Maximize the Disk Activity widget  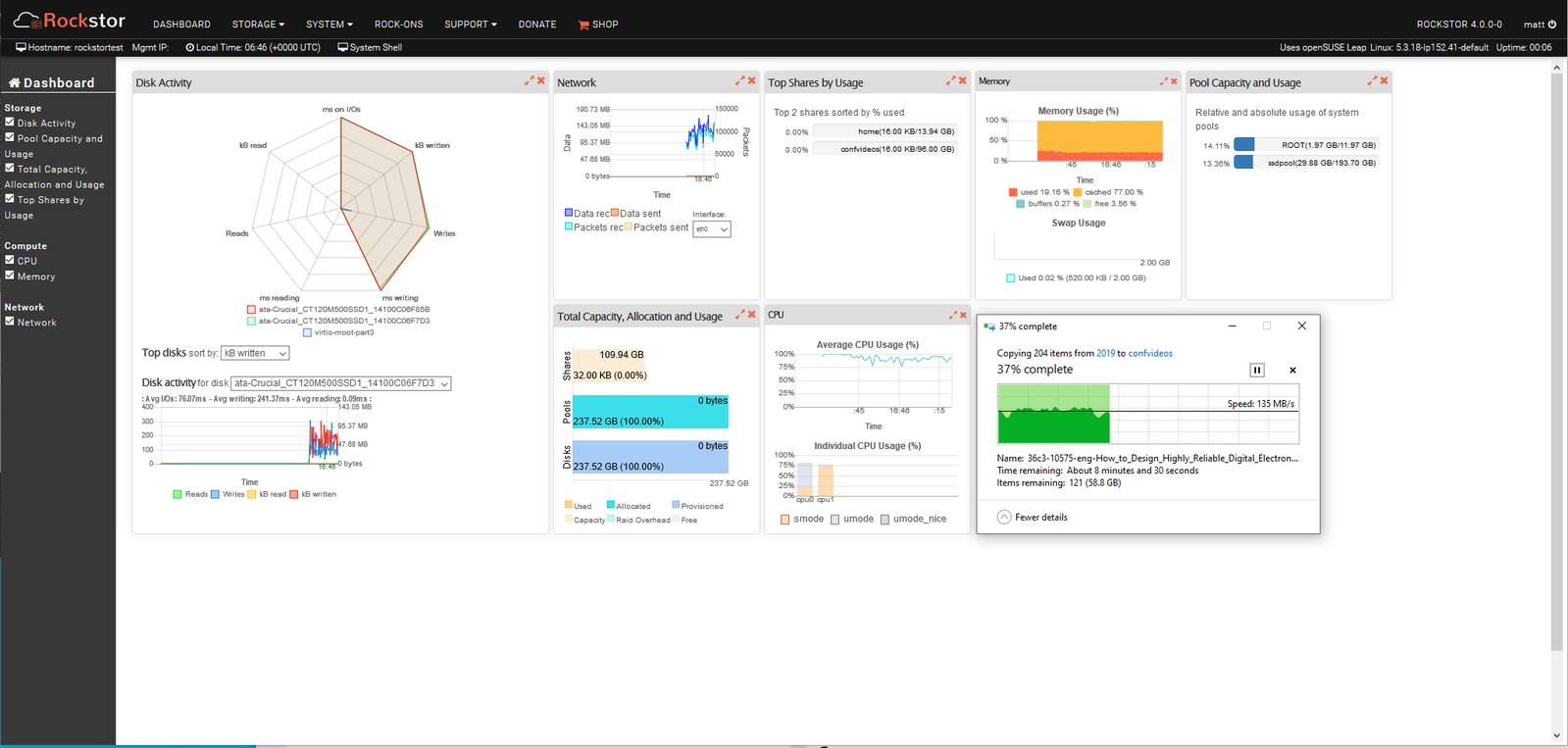click(530, 80)
